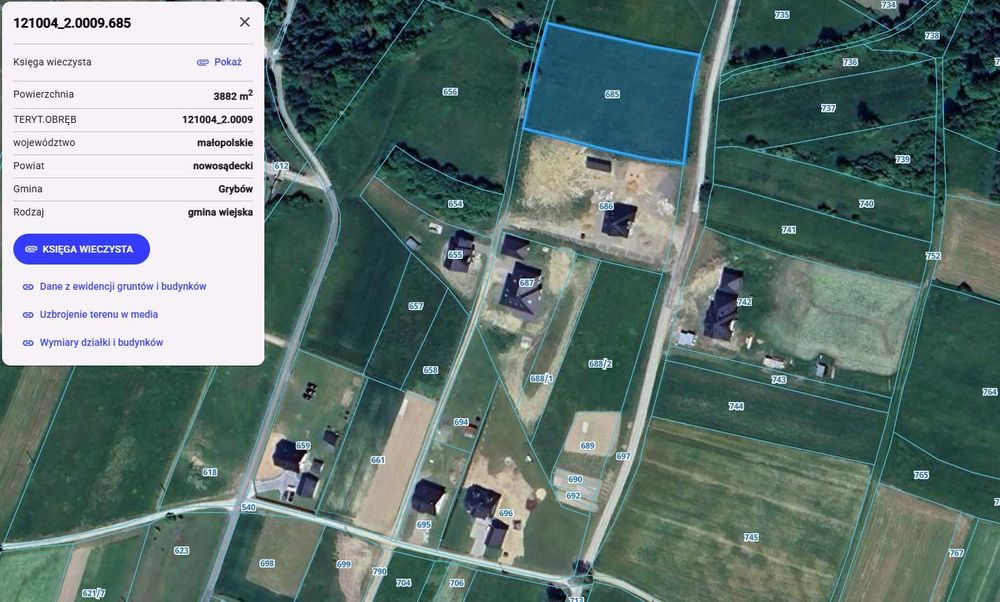Screen dimensions: 1000x602
Task: Select parcel 692 on the map
Action: coord(573,496)
